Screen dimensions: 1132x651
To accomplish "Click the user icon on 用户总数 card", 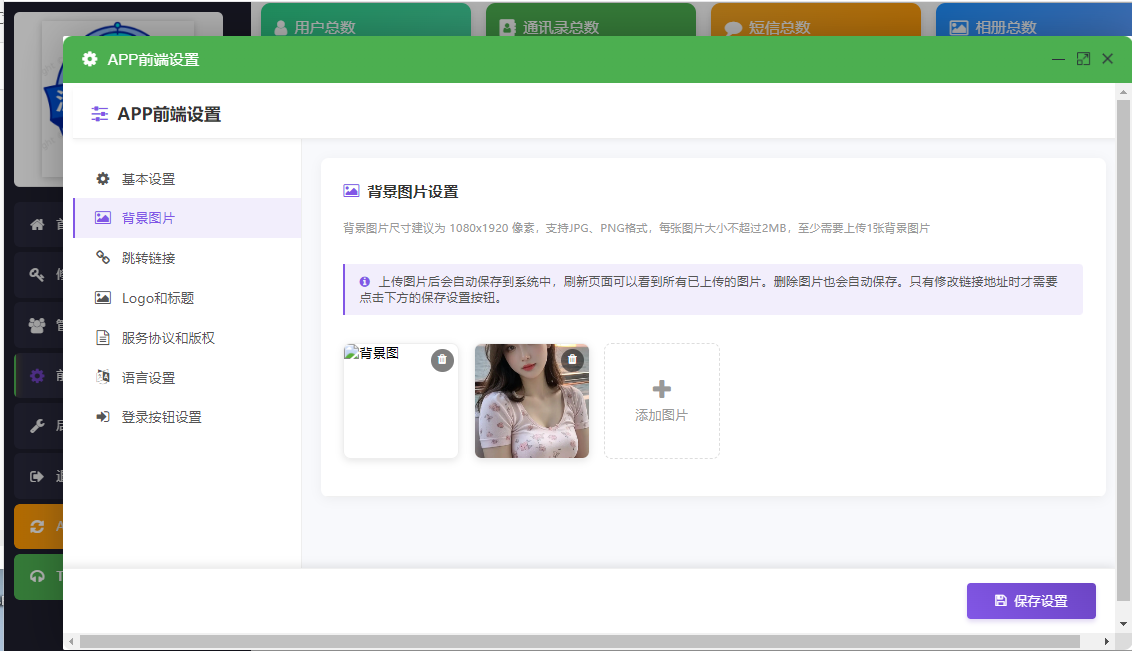I will (281, 27).
